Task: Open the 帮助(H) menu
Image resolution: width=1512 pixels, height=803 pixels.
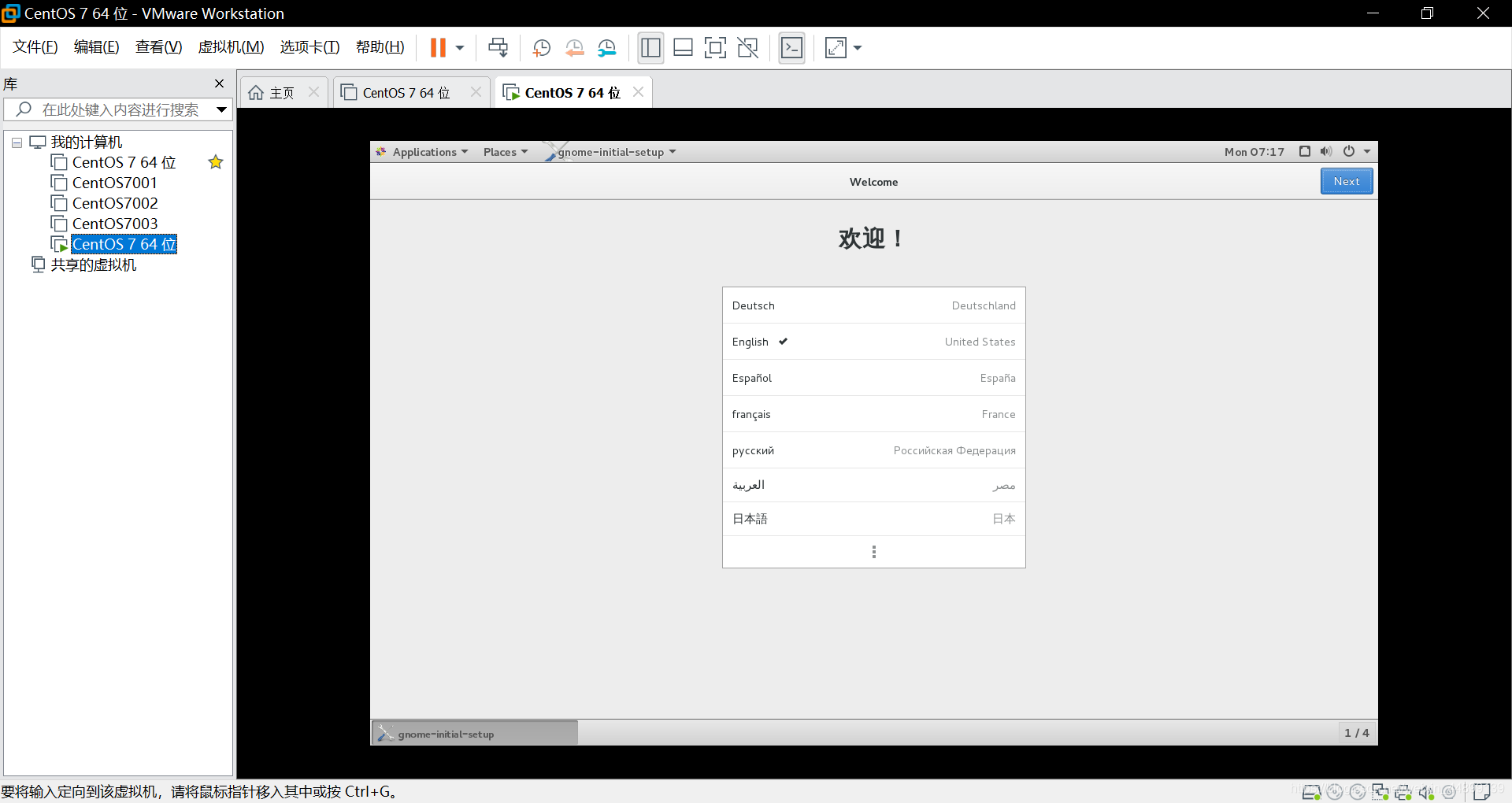Action: point(380,47)
